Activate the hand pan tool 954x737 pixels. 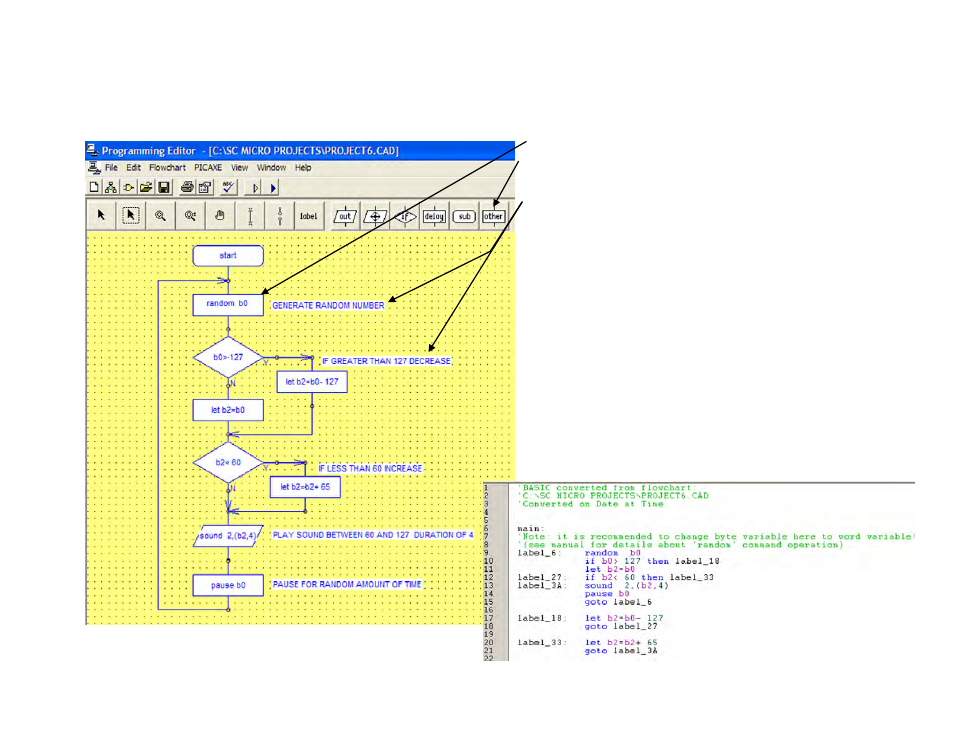(220, 215)
